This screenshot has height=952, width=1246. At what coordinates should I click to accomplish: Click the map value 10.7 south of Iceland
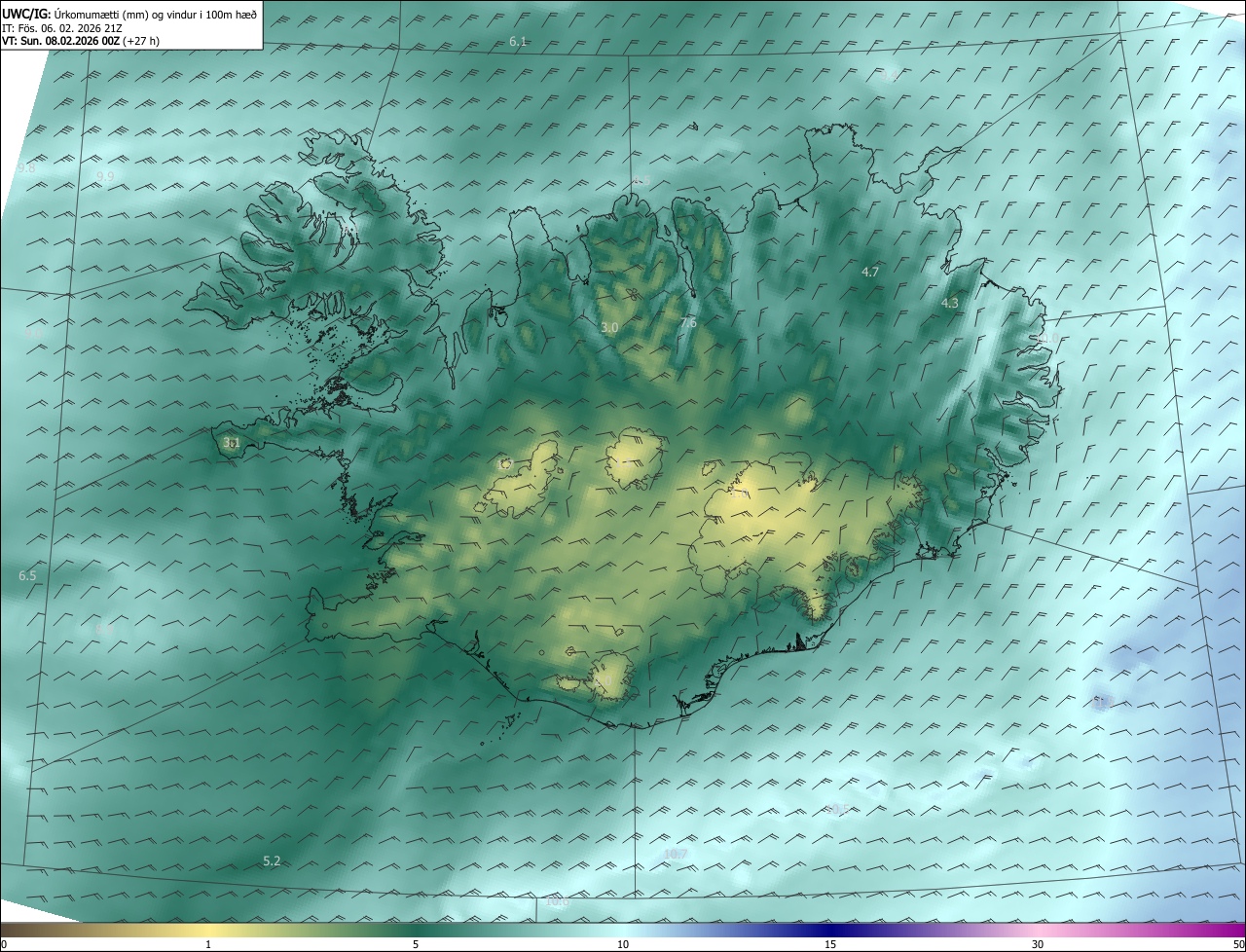(x=675, y=855)
